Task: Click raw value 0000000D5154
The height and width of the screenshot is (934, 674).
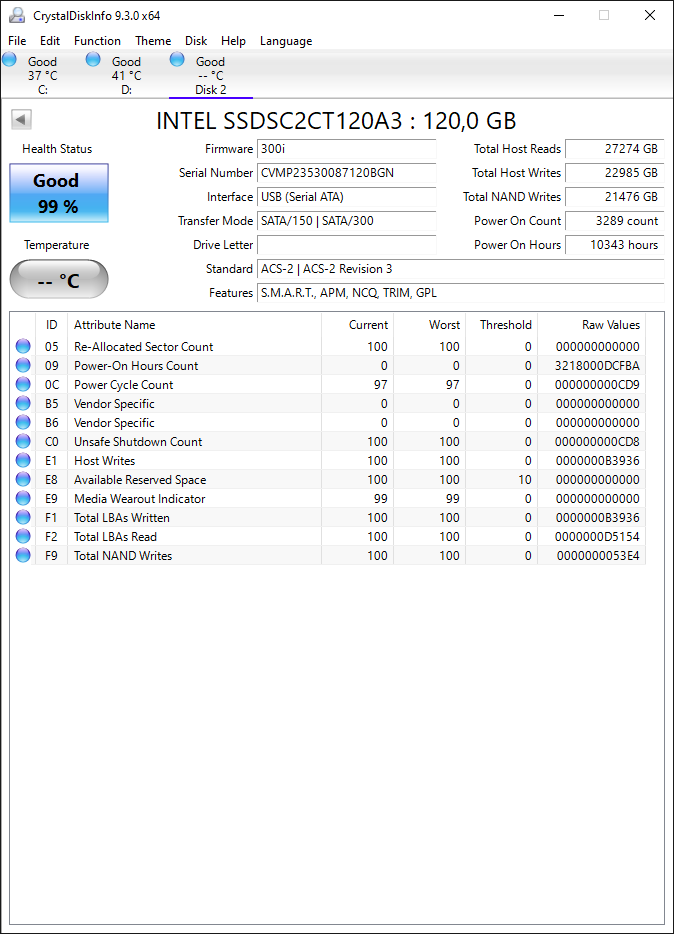Action: coord(597,537)
